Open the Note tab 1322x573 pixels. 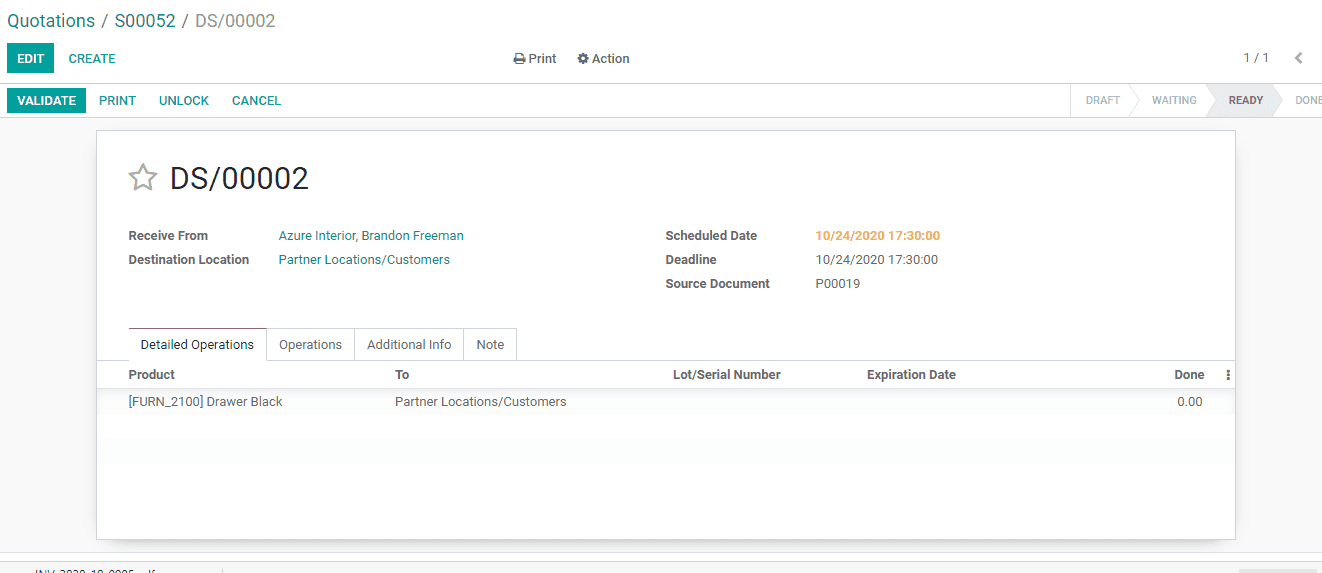tap(490, 344)
